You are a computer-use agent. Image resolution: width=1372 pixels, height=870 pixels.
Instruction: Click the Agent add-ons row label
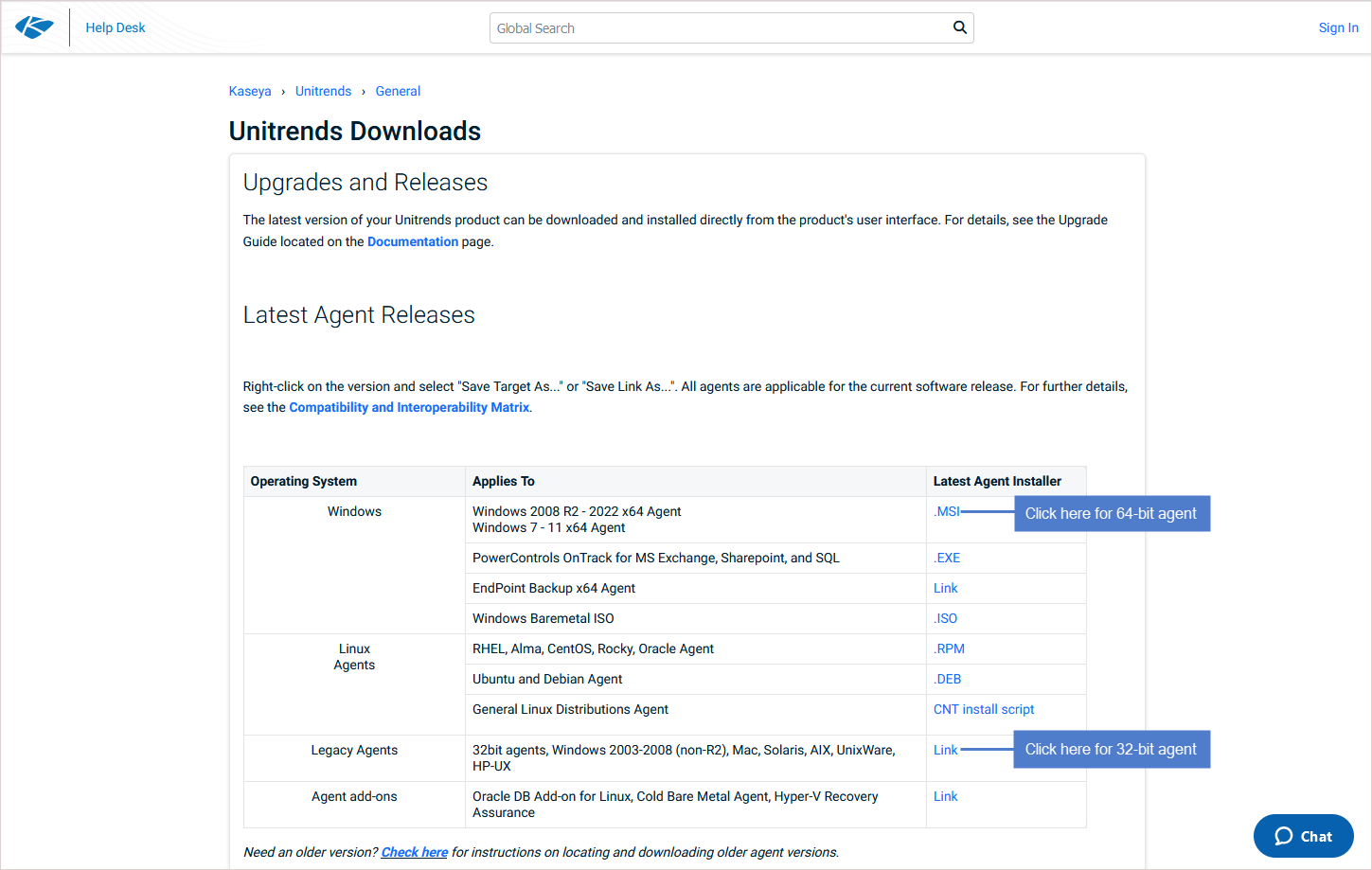[x=354, y=796]
